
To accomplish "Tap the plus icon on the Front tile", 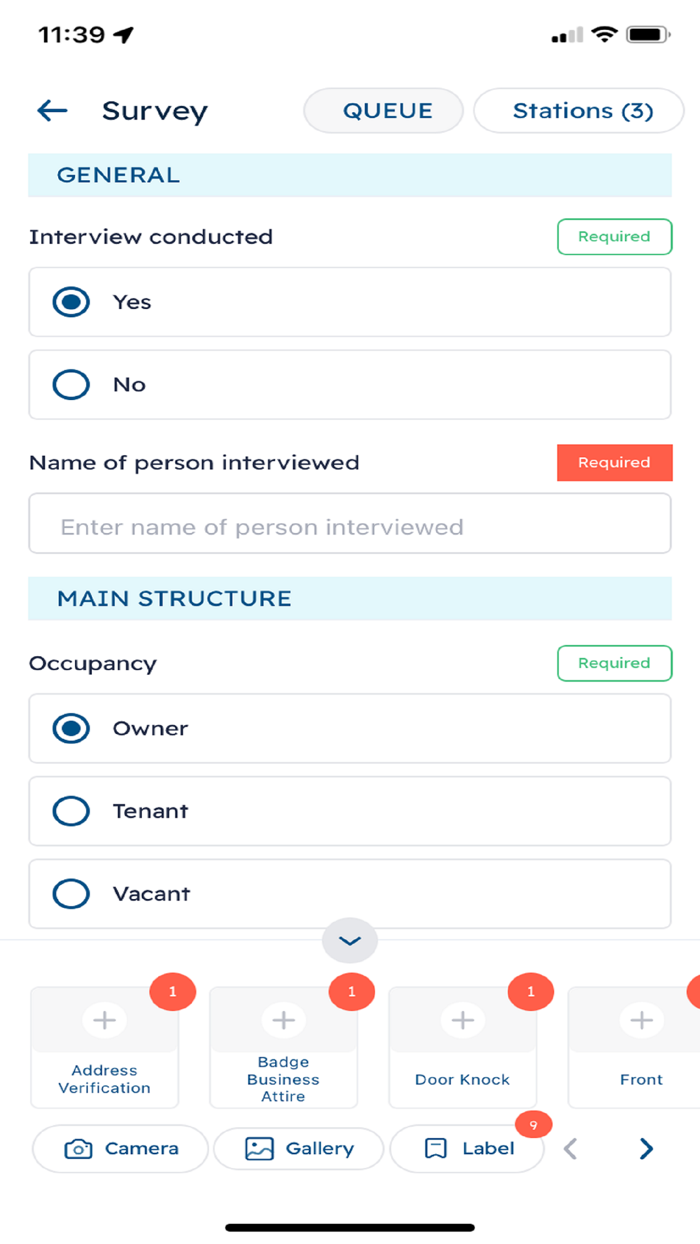I will [641, 1020].
